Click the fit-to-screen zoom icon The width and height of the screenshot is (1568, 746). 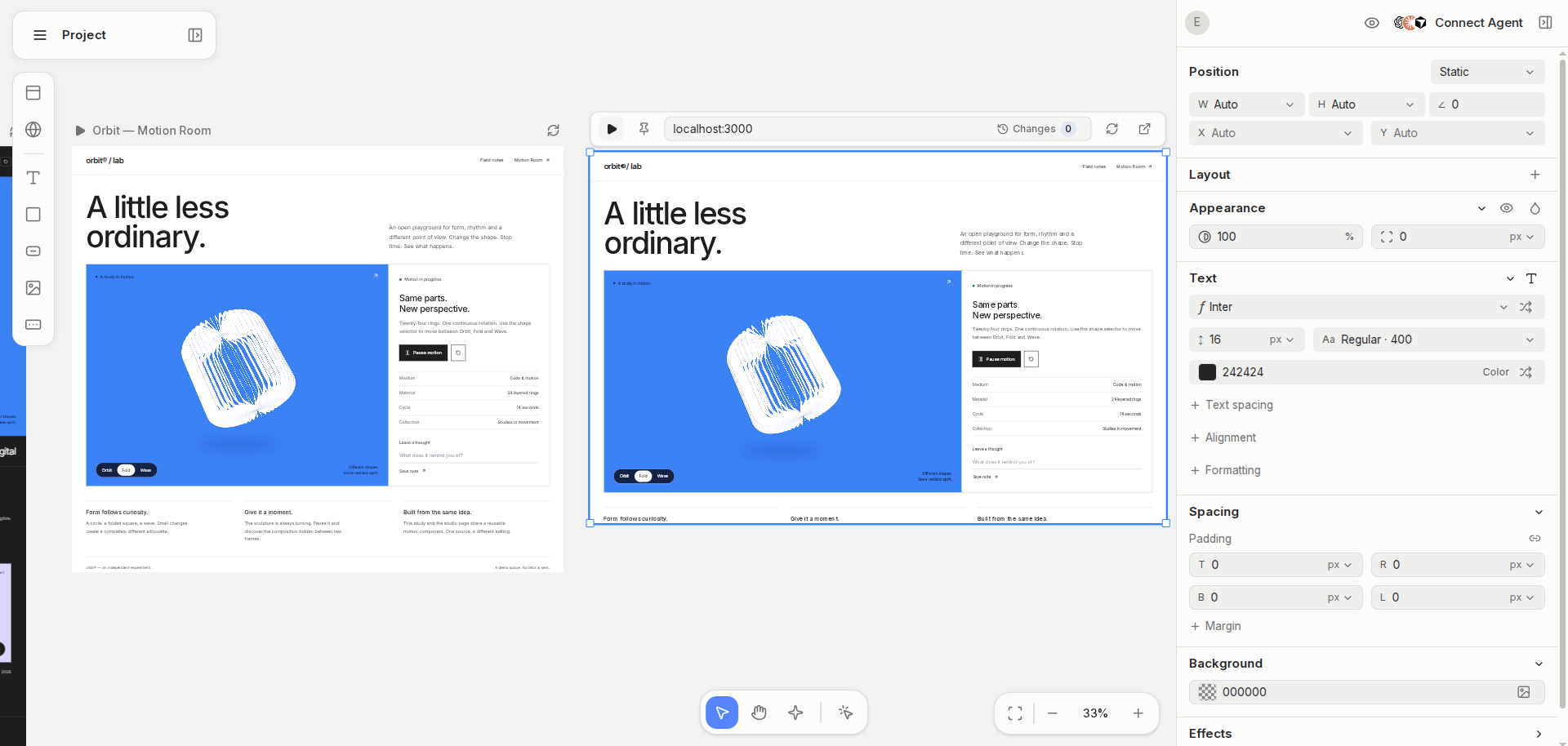tap(1015, 713)
